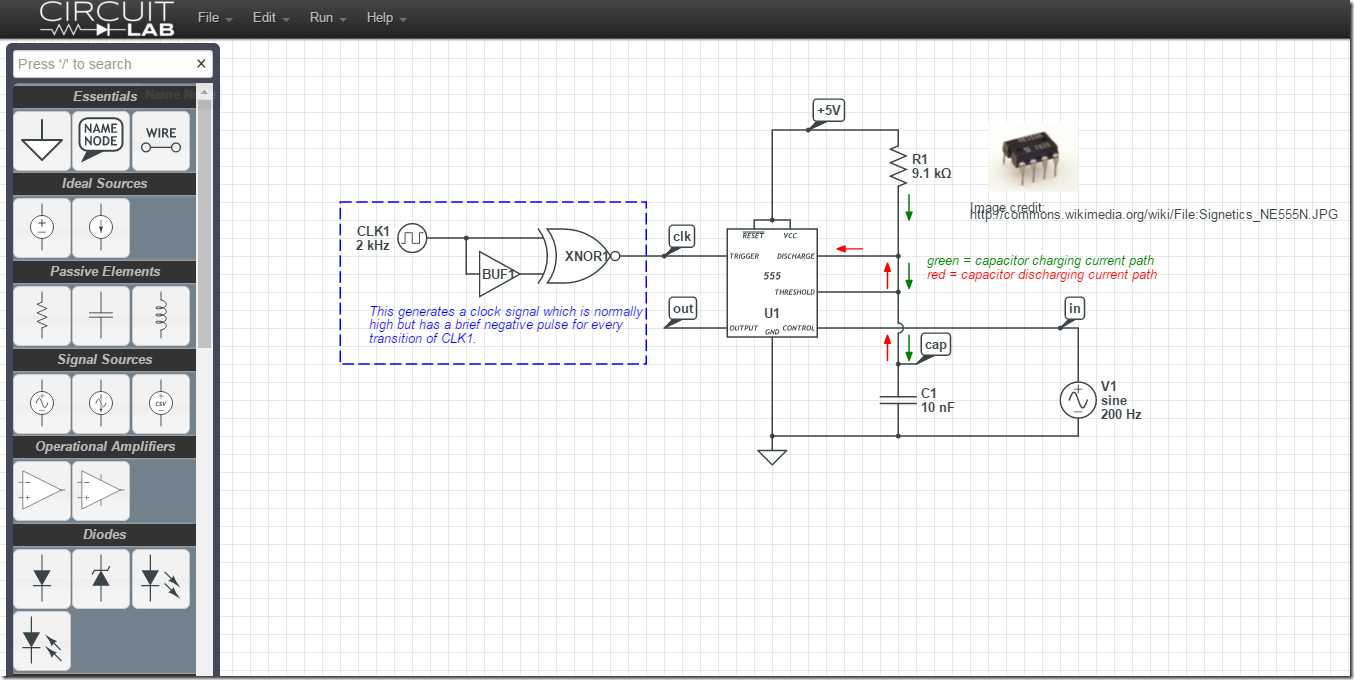Screen dimensions: 1354x680
Task: Open the Help menu
Action: coord(386,18)
